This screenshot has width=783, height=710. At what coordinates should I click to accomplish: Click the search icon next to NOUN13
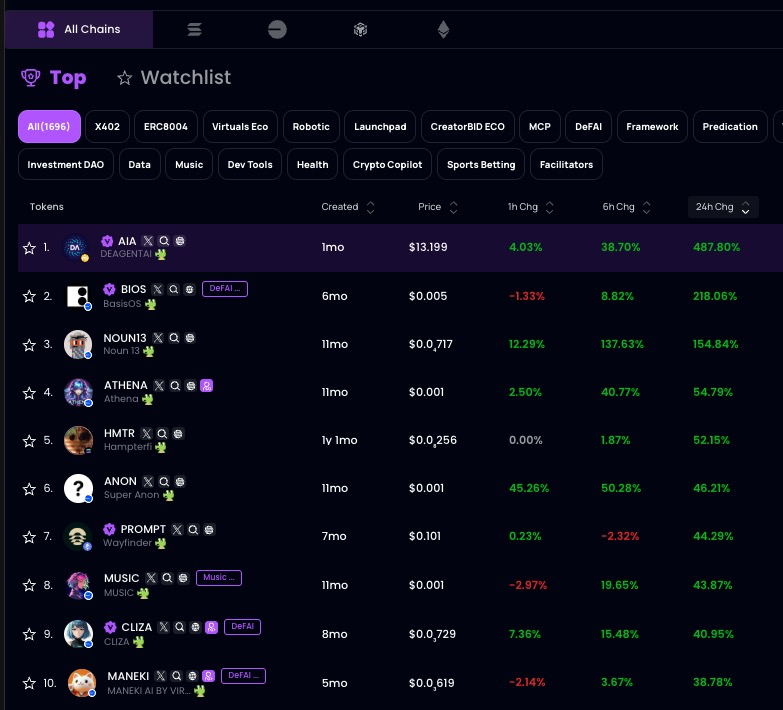(x=173, y=337)
